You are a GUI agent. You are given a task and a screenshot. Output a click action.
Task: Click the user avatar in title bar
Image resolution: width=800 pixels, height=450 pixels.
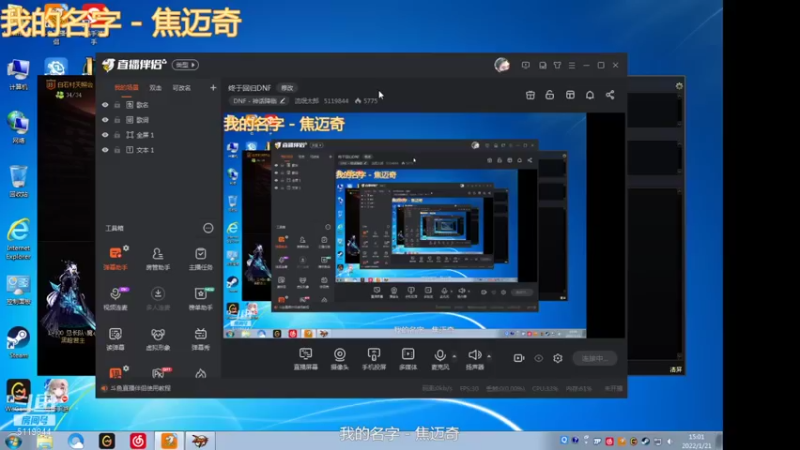pos(502,65)
